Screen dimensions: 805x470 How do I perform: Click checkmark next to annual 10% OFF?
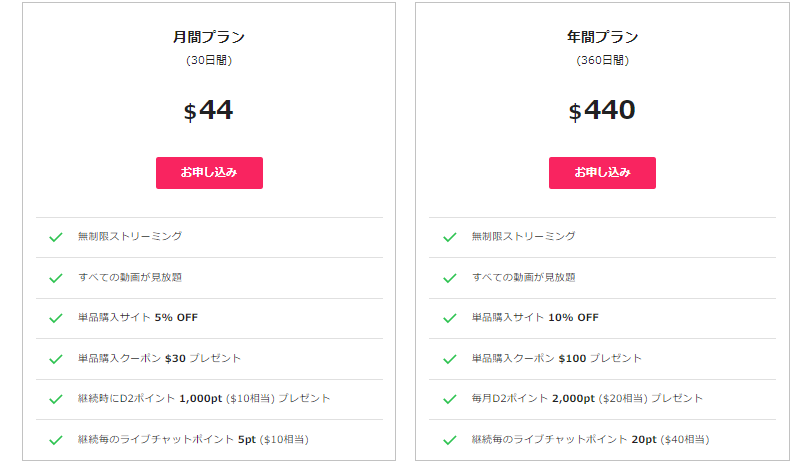click(450, 318)
